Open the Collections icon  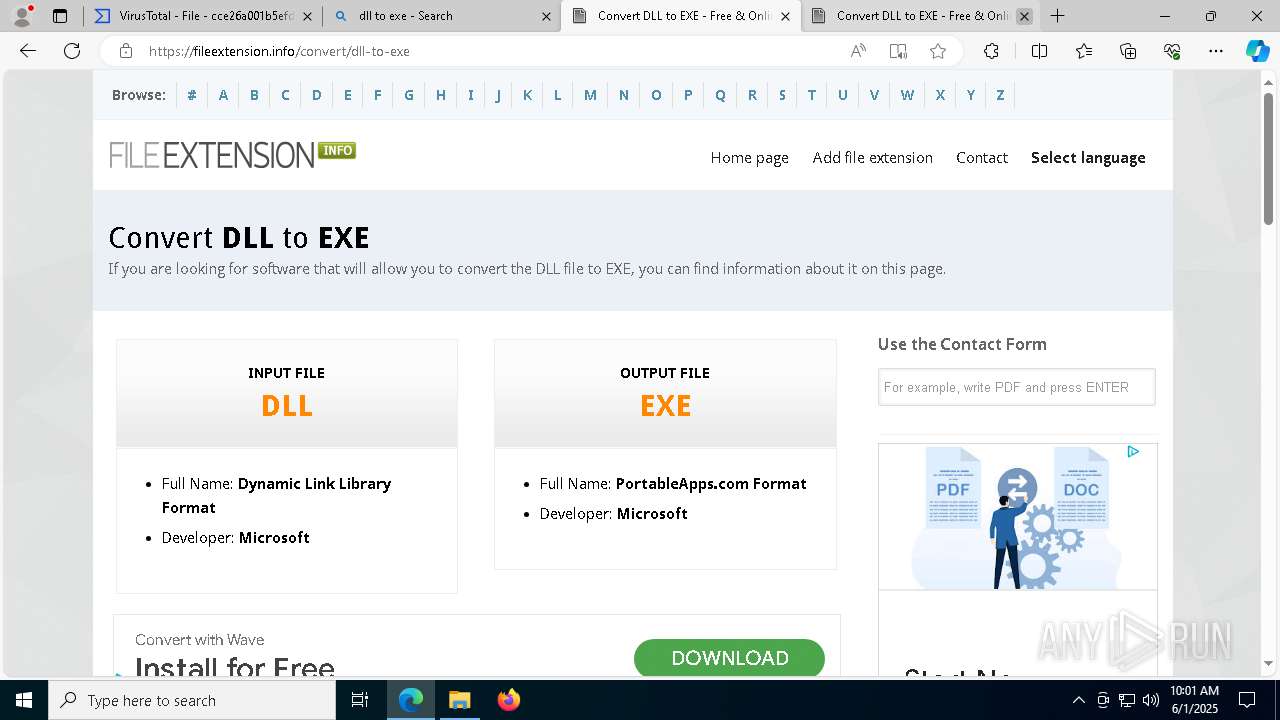pos(1128,51)
